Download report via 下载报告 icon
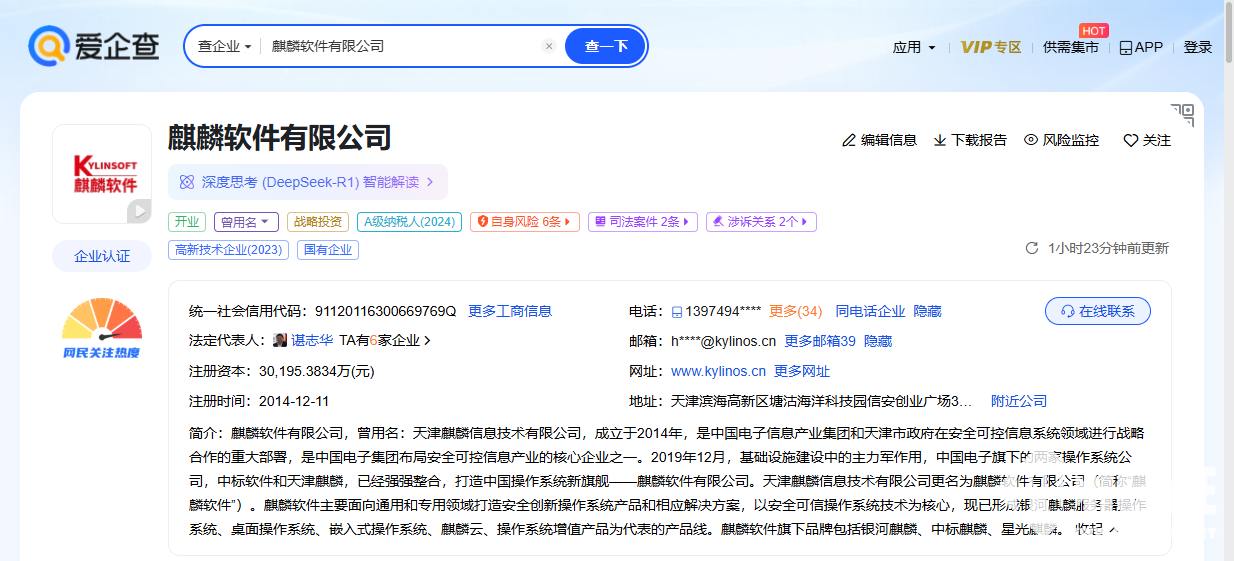Viewport: 1234px width, 561px height. point(940,140)
